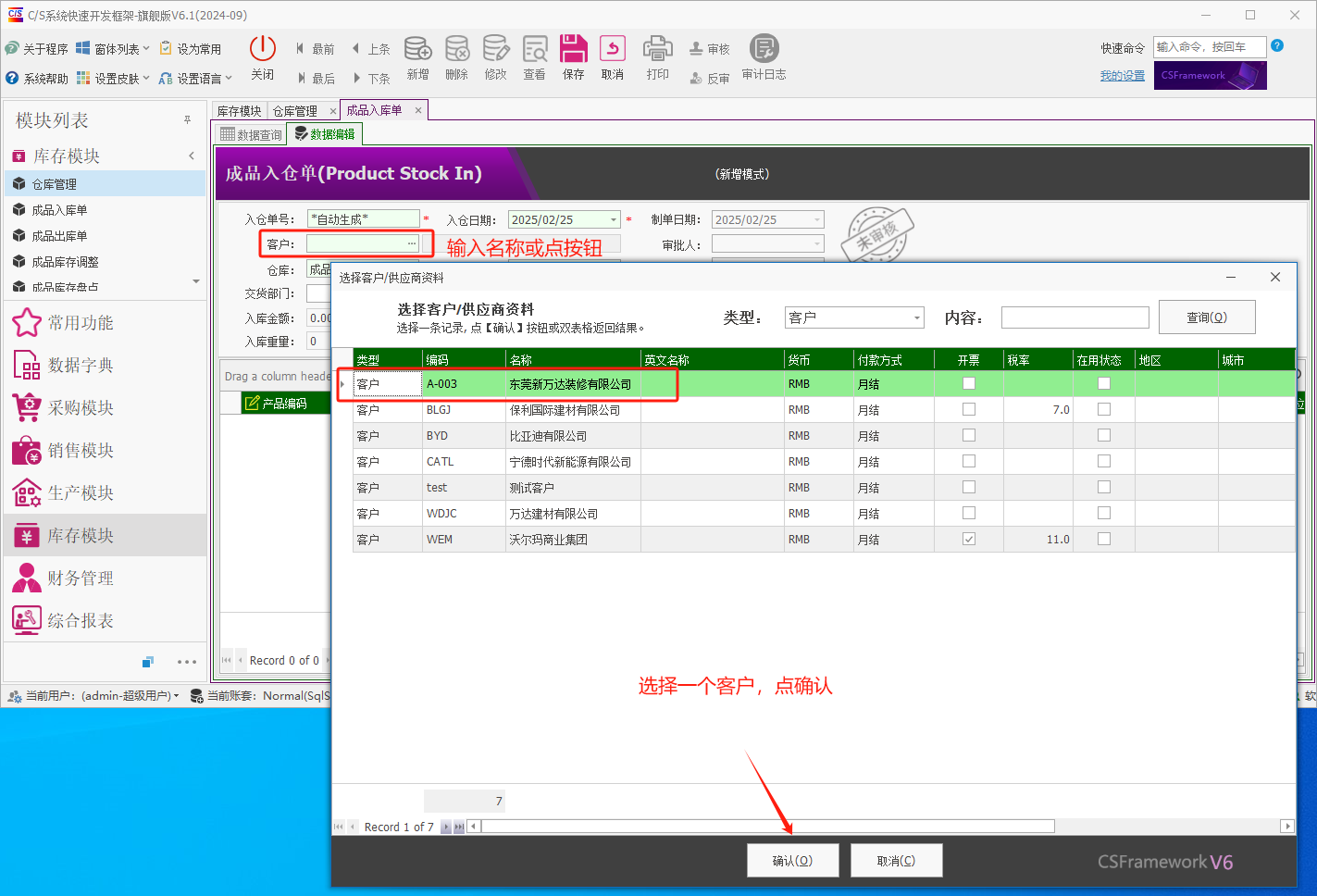Go to First record (最前) icon
The width and height of the screenshot is (1317, 896).
coord(301,48)
